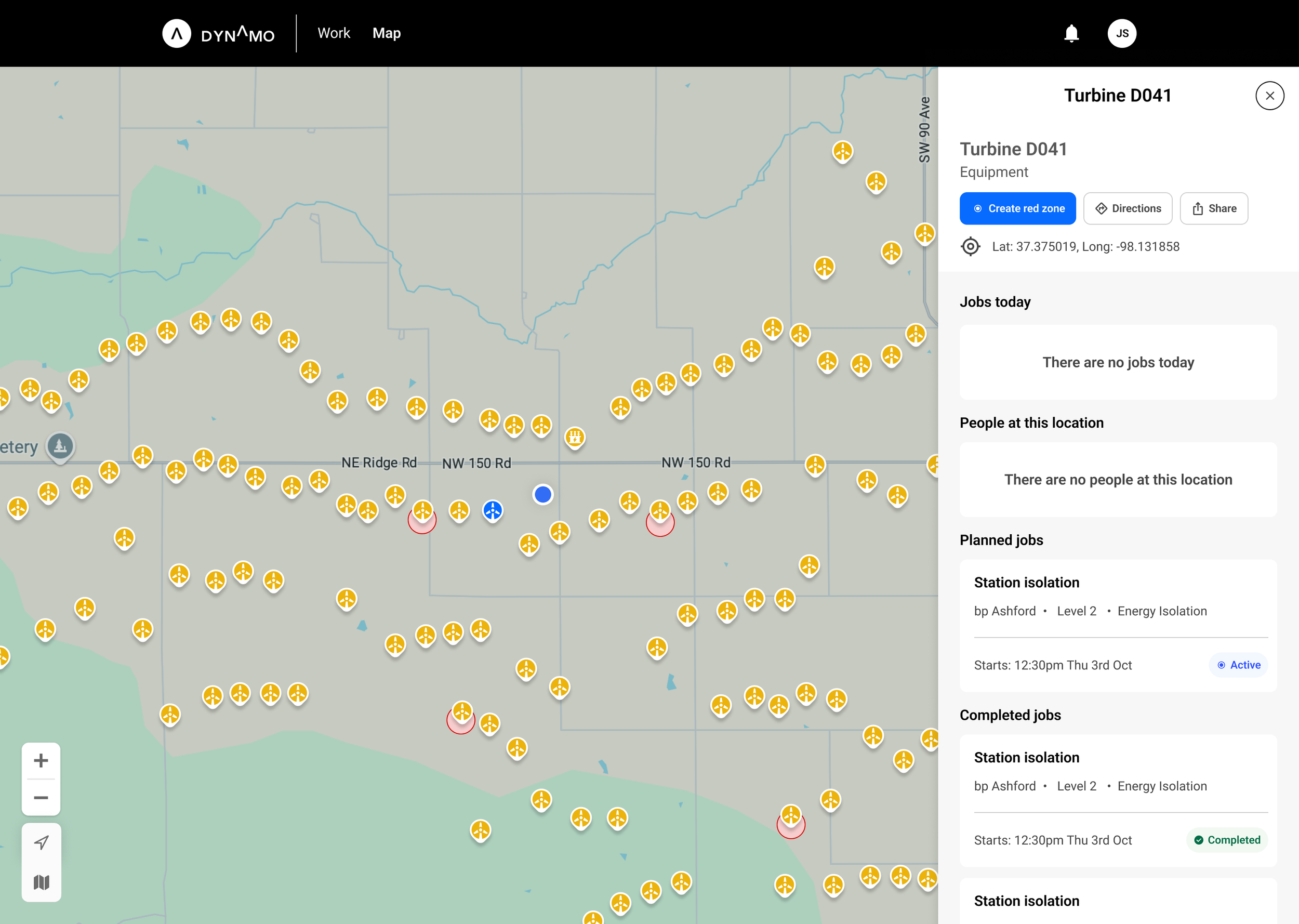Viewport: 1299px width, 924px height.
Task: Click the cemetery marker on the map
Action: [60, 445]
